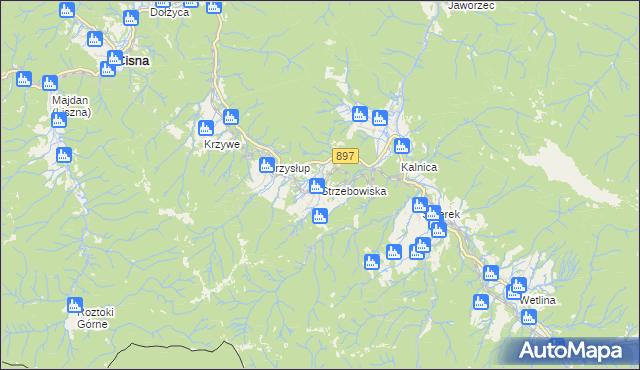640x370 pixels.
Task: Click the 897 road number shield
Action: tap(345, 156)
